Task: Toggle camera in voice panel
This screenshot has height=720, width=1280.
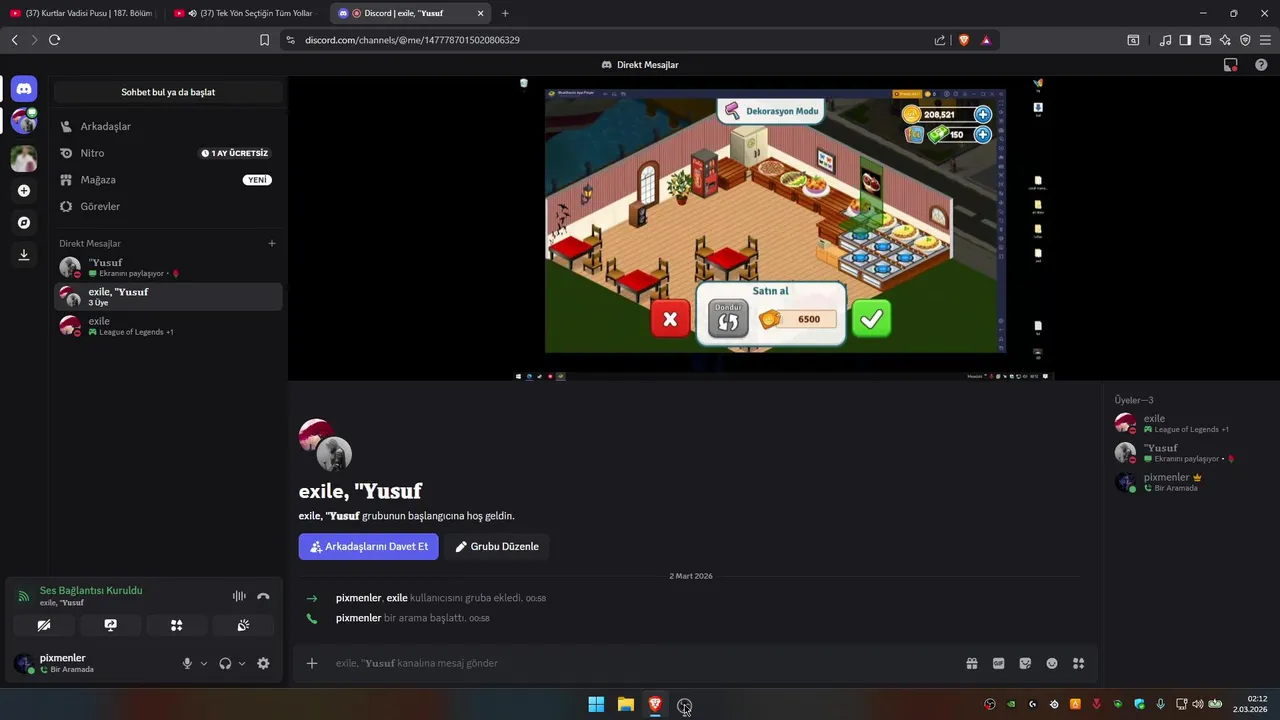Action: [44, 625]
